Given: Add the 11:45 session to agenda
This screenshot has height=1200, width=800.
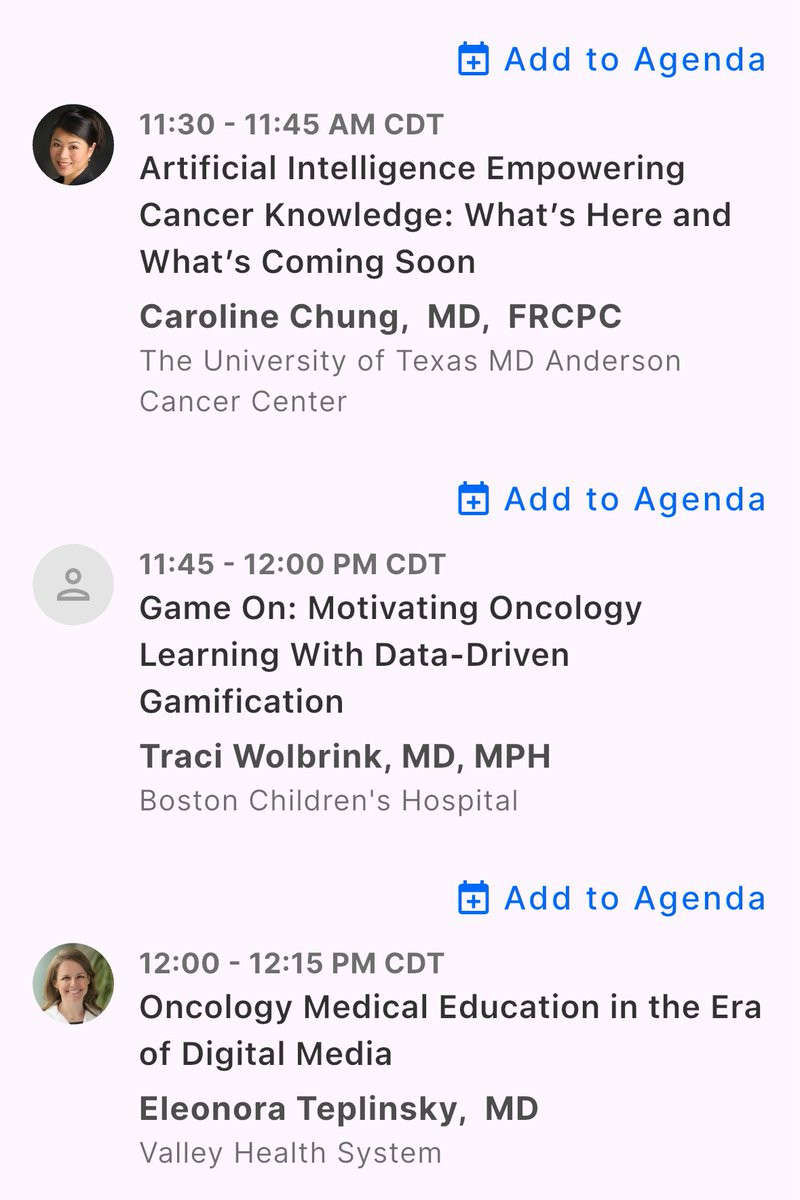Looking at the screenshot, I should pos(612,498).
